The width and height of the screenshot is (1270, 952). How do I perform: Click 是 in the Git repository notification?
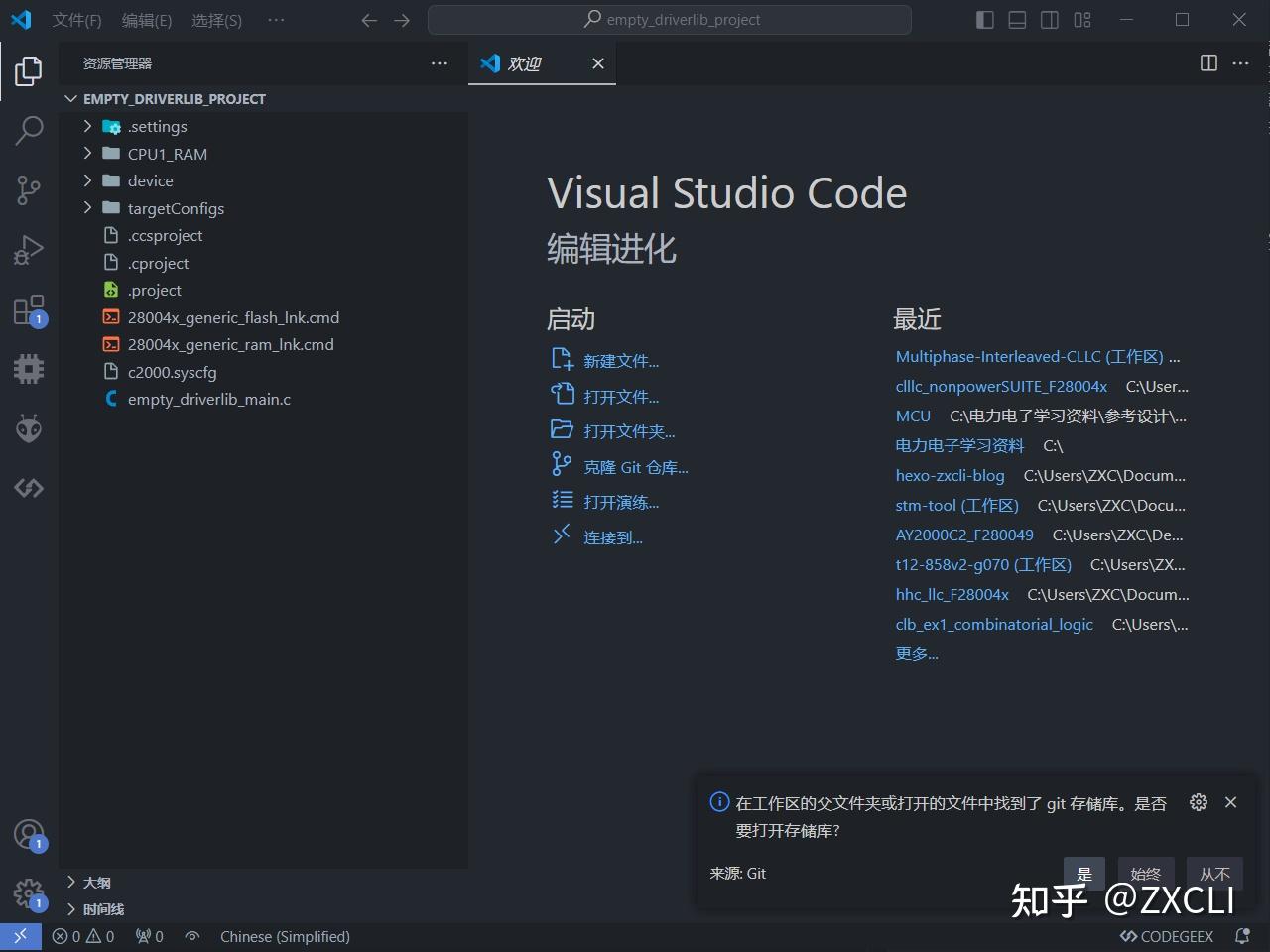click(1083, 874)
